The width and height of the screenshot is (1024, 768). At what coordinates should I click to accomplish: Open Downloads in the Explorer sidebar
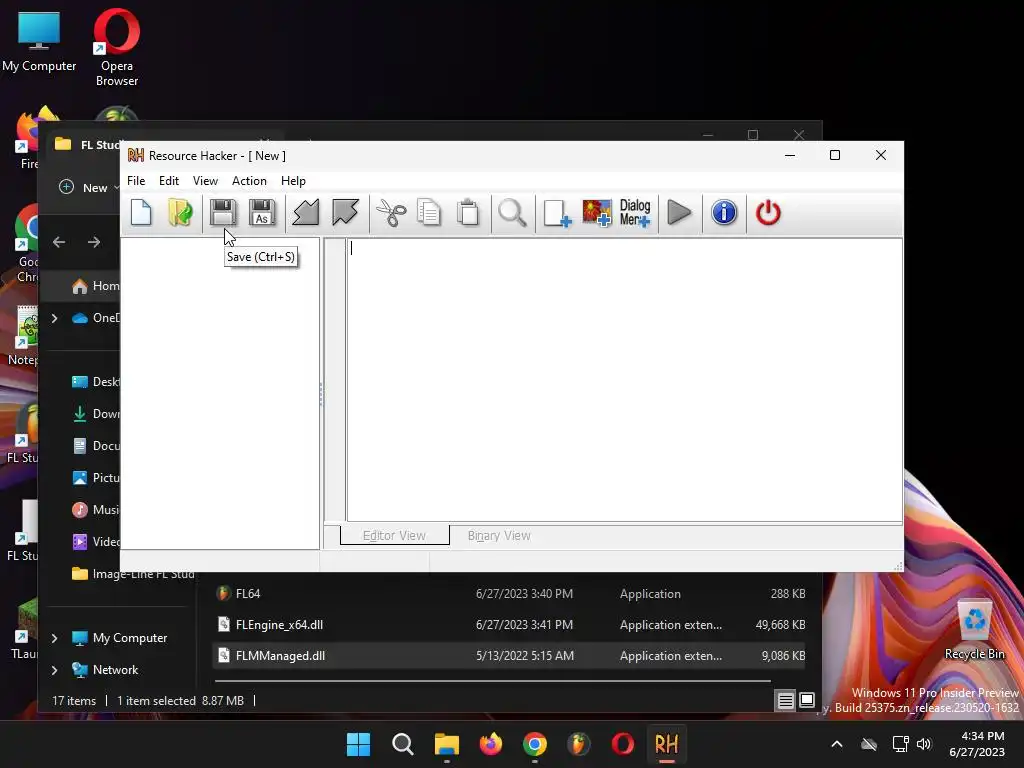pos(96,414)
